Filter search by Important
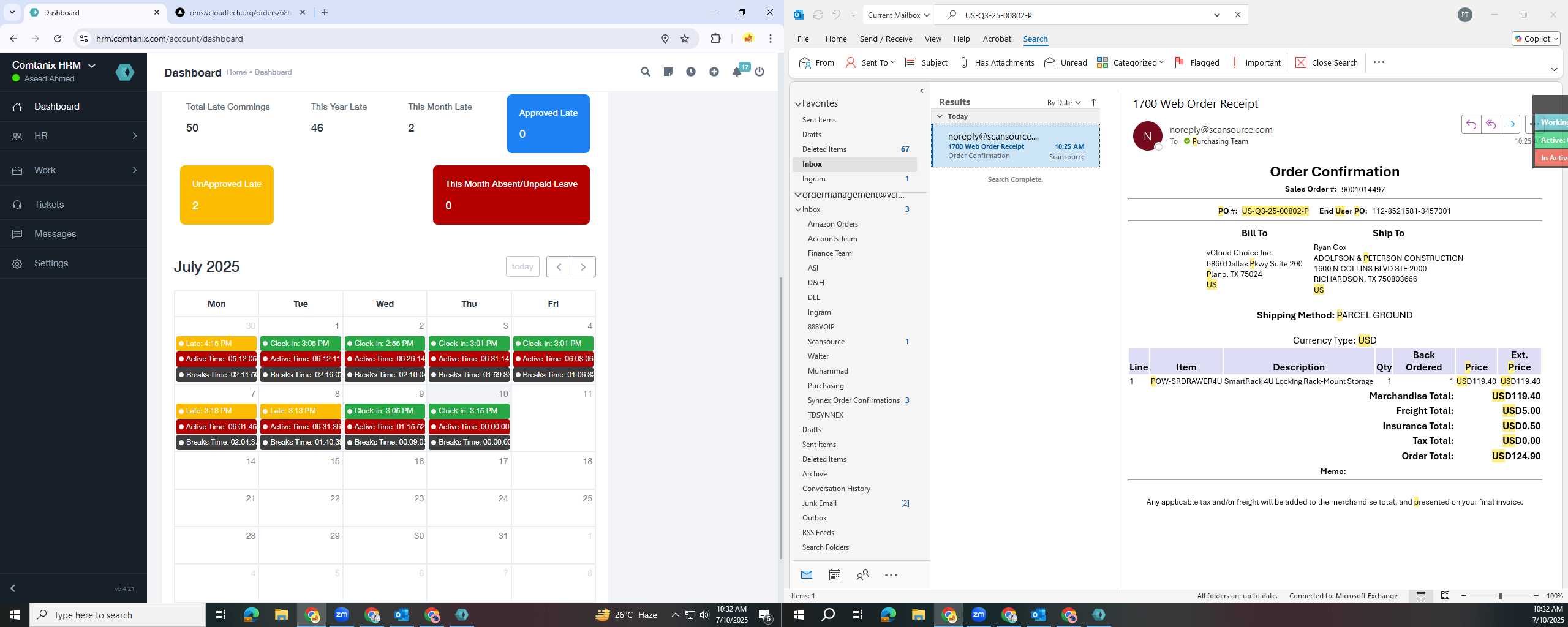Viewport: 1568px width, 627px height. click(x=1255, y=62)
